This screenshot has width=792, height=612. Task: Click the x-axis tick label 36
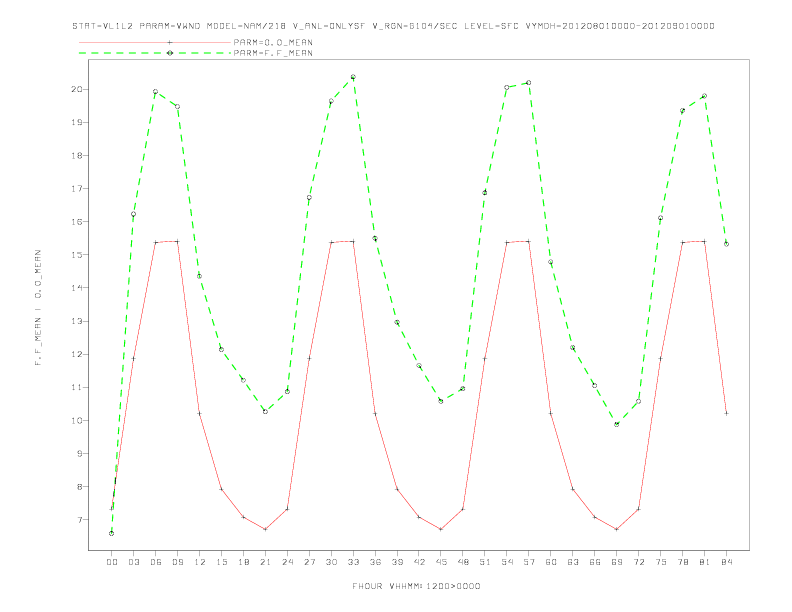pyautogui.click(x=375, y=562)
